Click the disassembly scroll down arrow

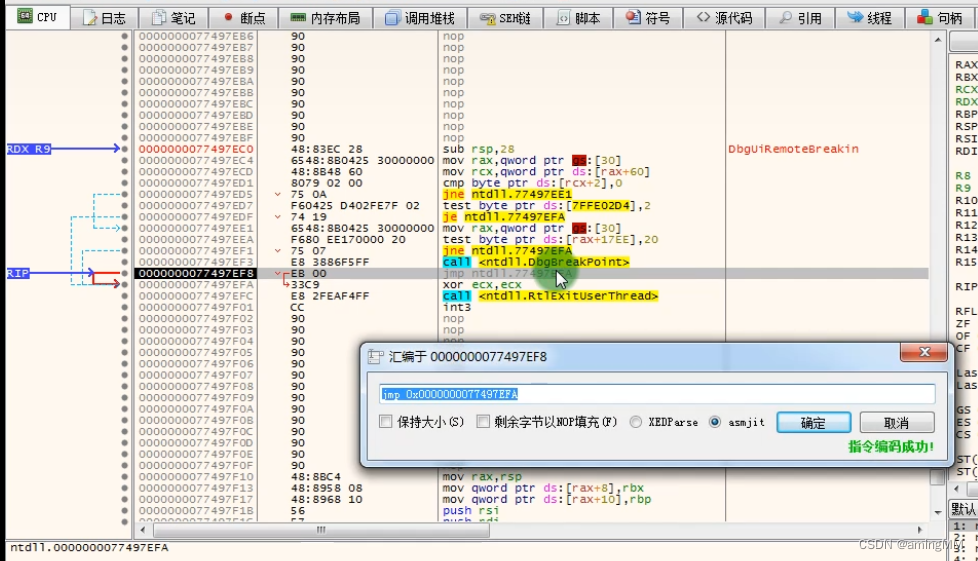[x=937, y=512]
